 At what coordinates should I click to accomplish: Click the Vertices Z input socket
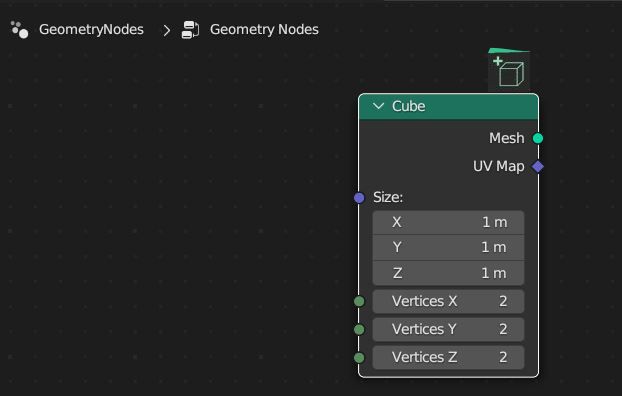click(x=359, y=358)
